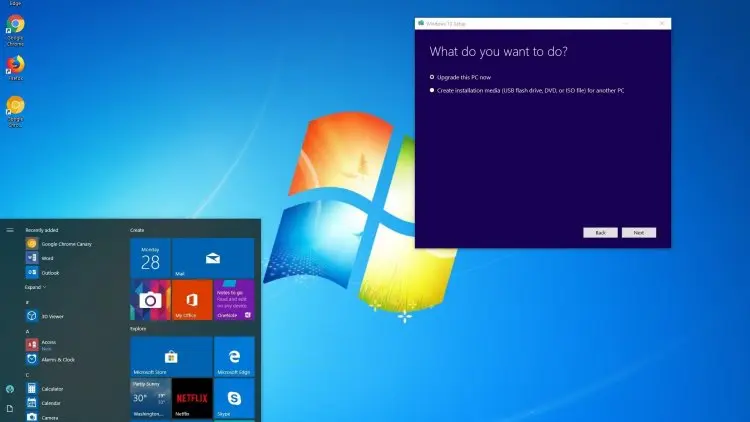Open Calendar from app list

point(44,403)
